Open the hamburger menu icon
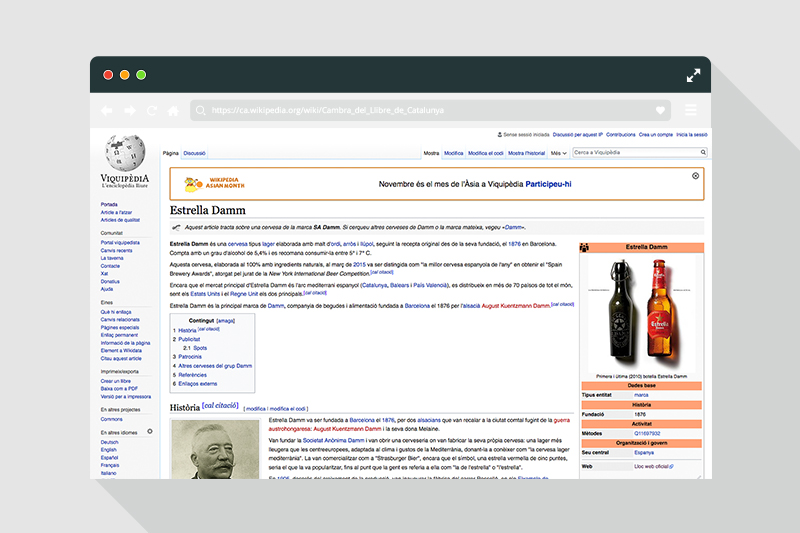The height and width of the screenshot is (533, 800). pos(691,110)
